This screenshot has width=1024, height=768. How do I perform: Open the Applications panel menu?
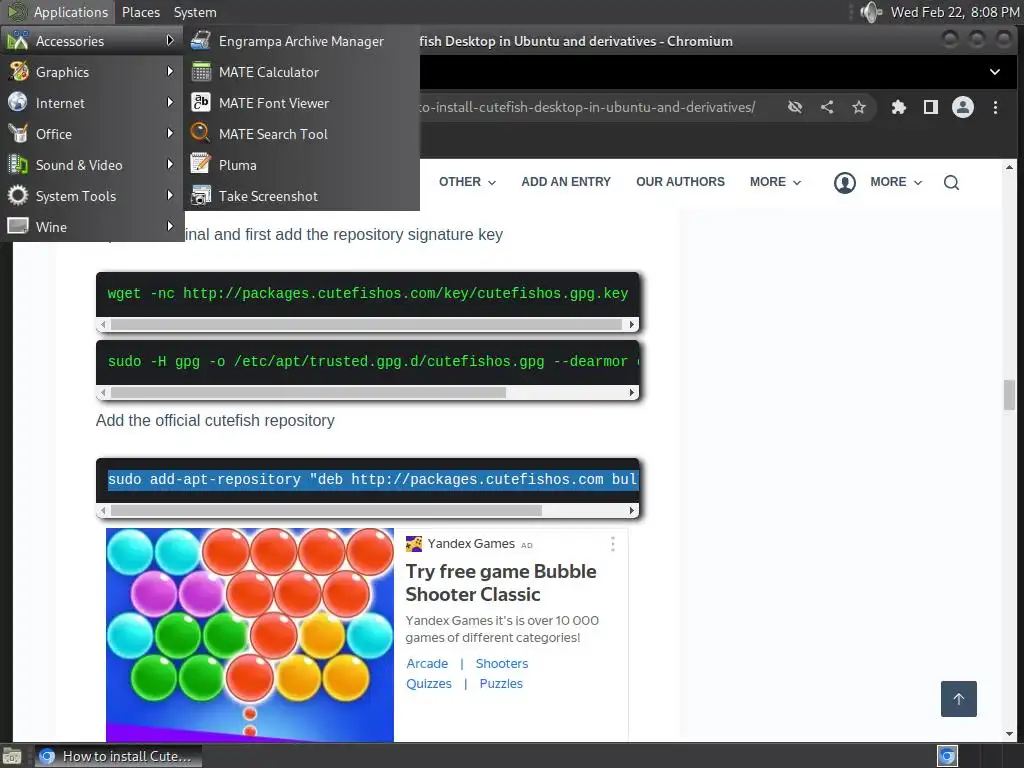58,12
